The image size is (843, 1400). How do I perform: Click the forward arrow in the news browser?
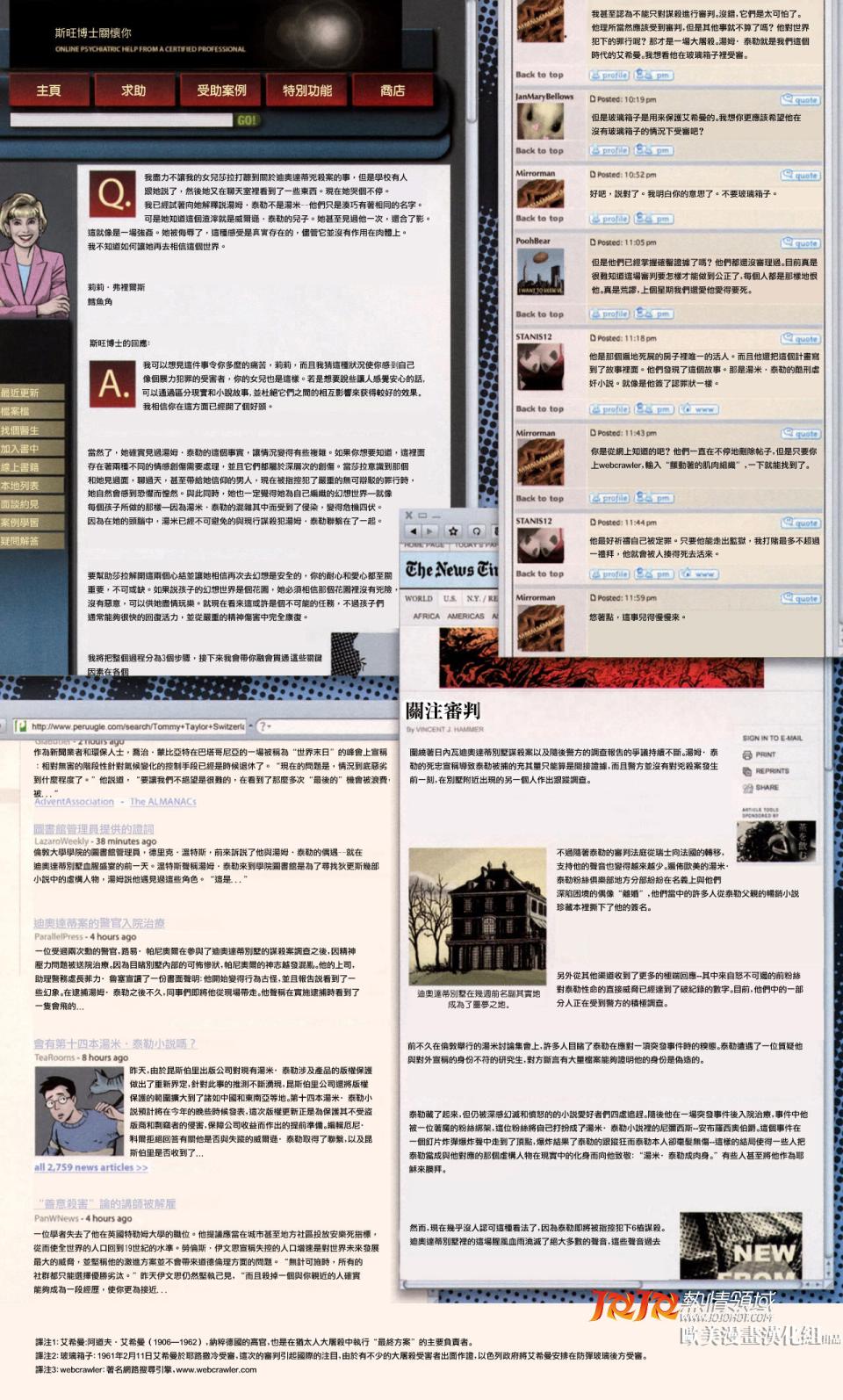point(429,531)
